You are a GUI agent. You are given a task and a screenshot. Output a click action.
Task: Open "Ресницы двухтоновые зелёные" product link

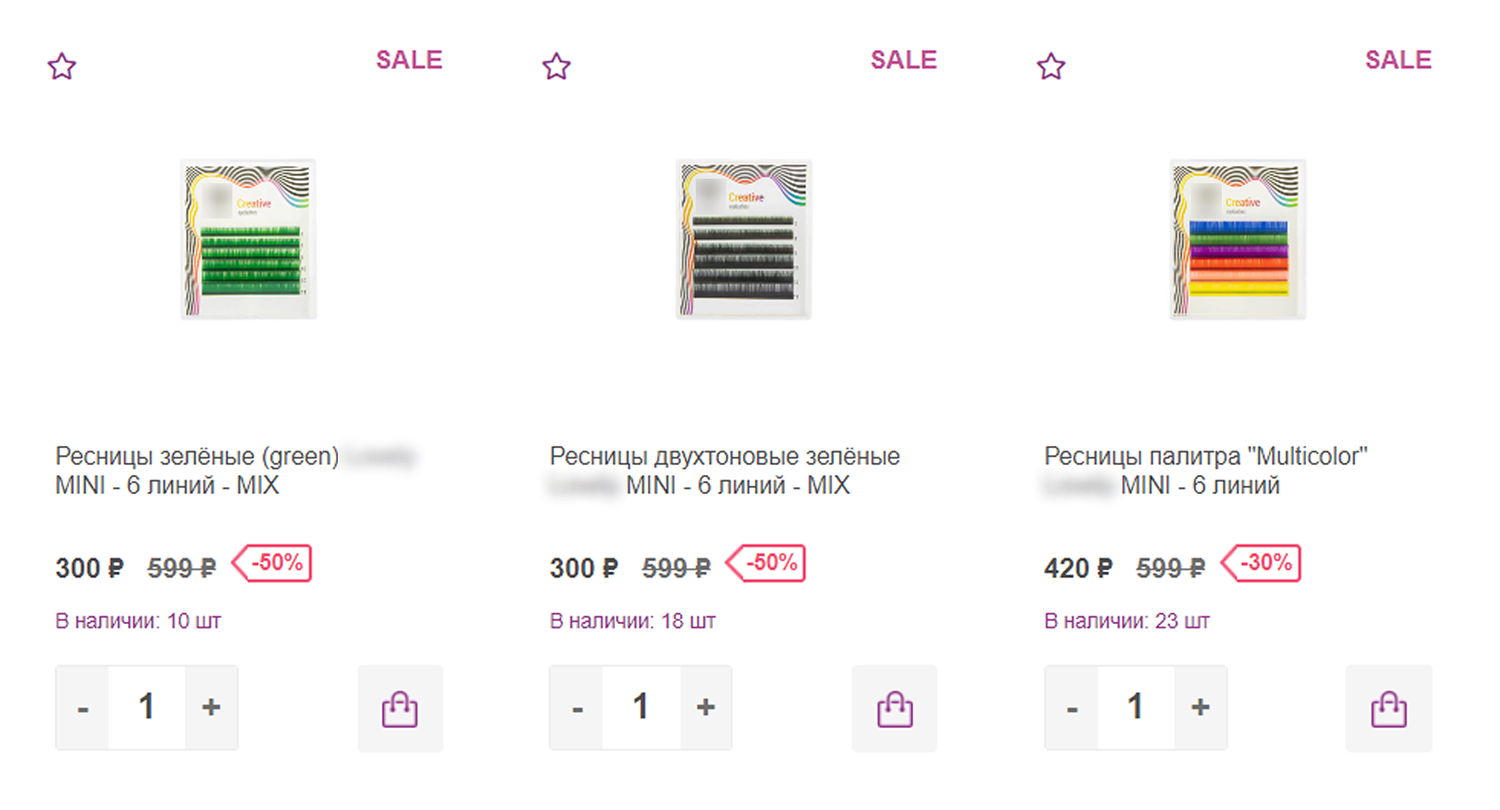(724, 458)
